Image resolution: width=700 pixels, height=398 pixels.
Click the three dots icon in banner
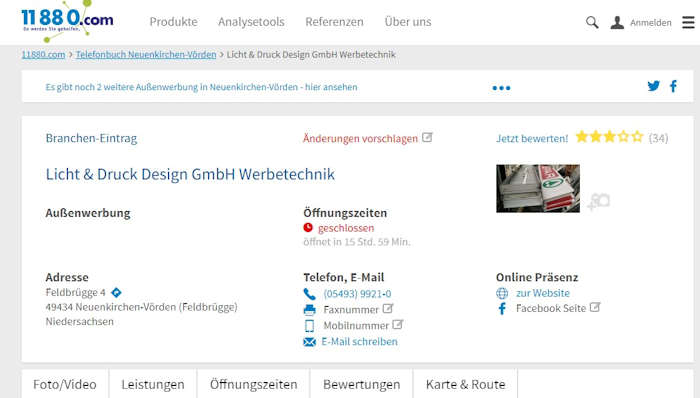tap(501, 88)
